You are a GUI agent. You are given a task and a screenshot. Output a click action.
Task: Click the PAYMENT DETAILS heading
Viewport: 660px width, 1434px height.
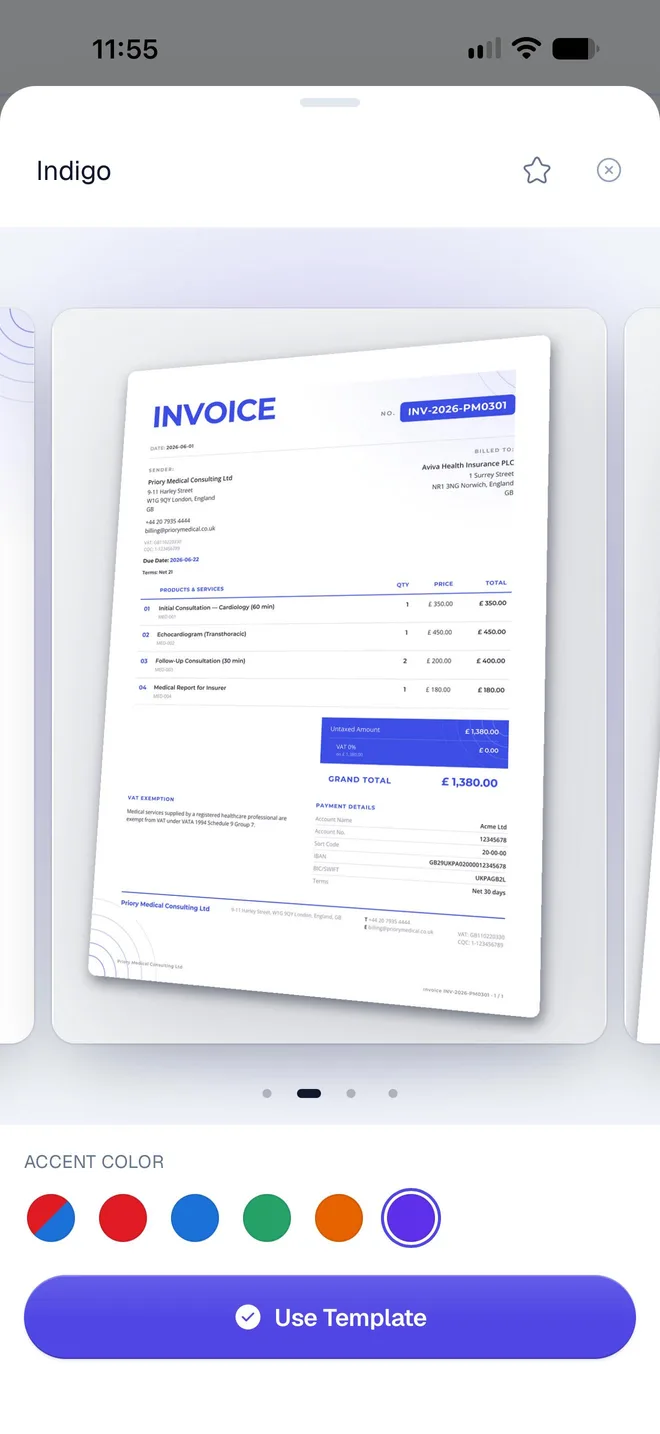(x=346, y=806)
